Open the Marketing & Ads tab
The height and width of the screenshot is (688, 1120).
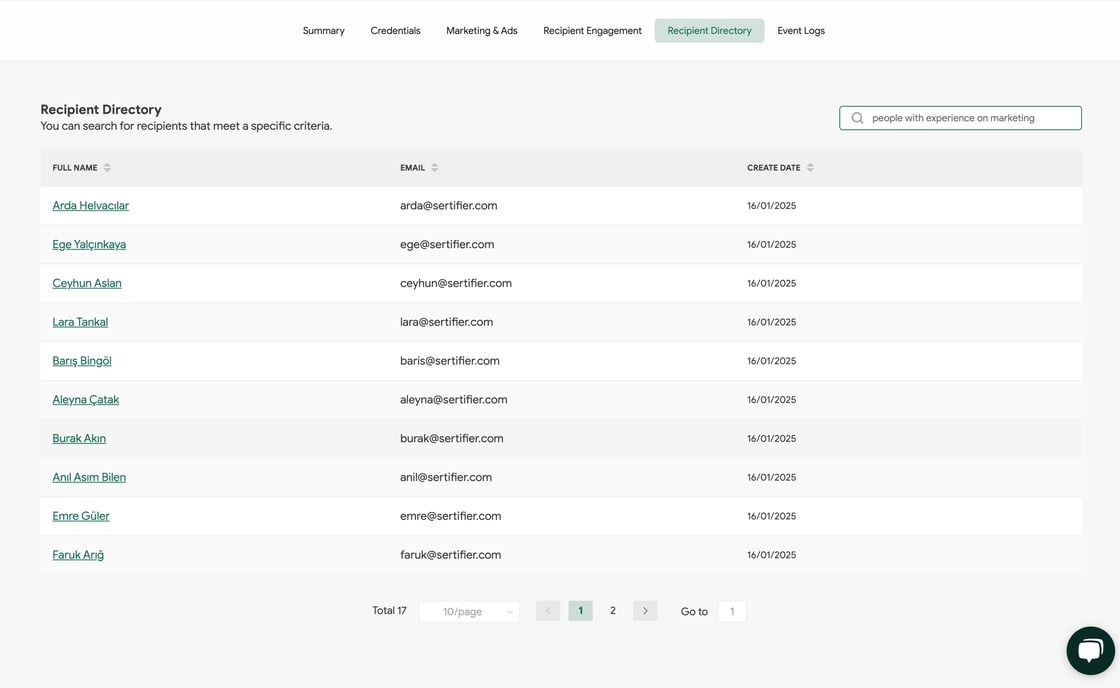481,31
